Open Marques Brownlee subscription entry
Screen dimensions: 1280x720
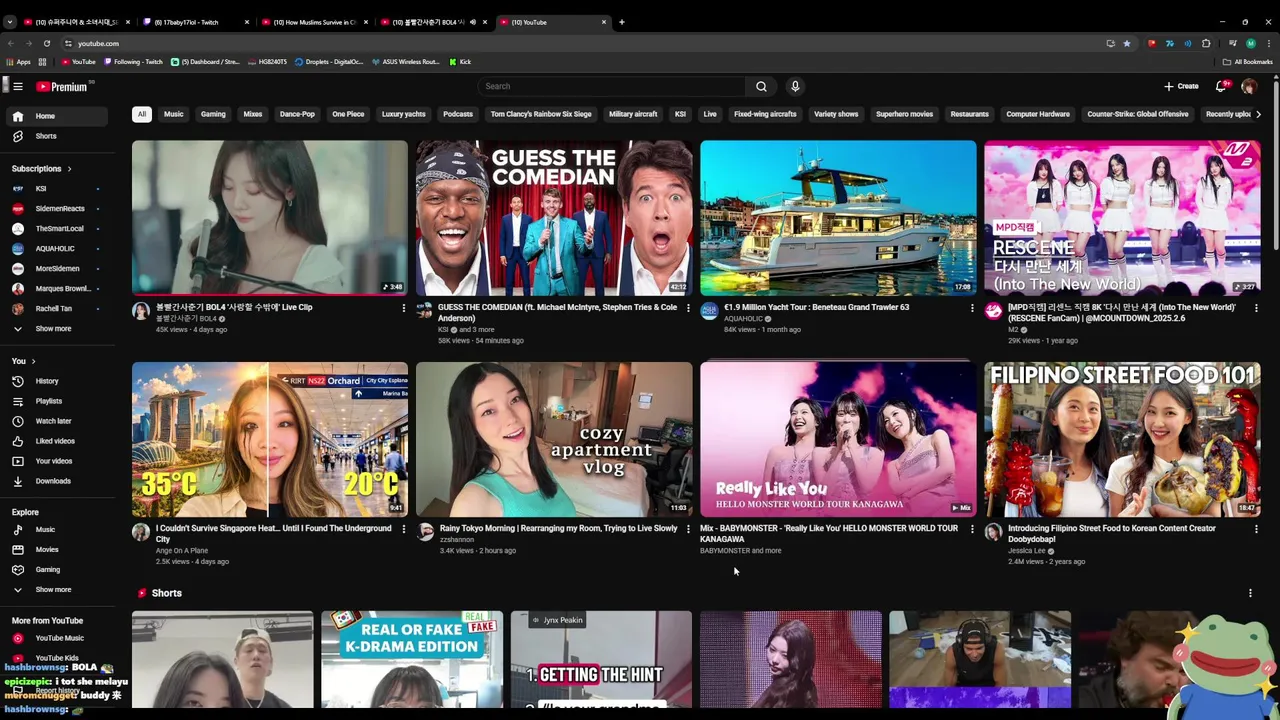tap(55, 289)
